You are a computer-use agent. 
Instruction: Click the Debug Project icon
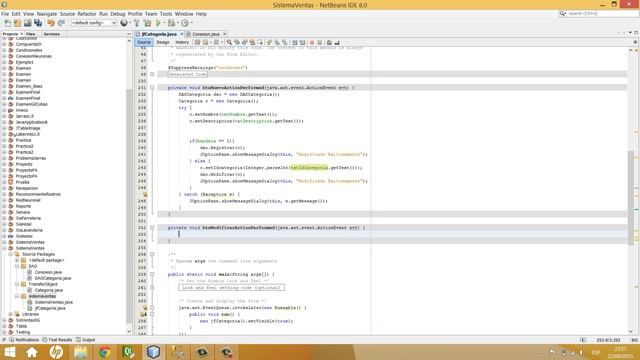(171, 23)
